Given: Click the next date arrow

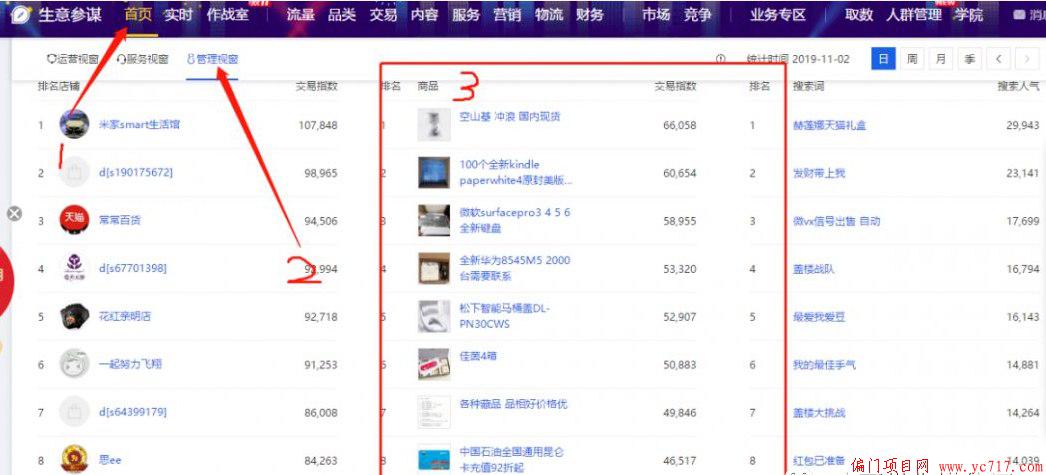Looking at the screenshot, I should (x=1027, y=59).
